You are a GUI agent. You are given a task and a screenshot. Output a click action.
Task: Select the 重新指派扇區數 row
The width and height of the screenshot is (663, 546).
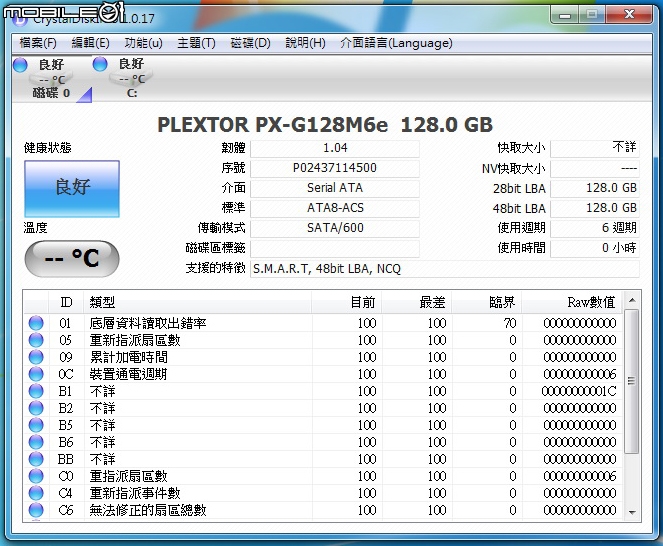pyautogui.click(x=323, y=340)
